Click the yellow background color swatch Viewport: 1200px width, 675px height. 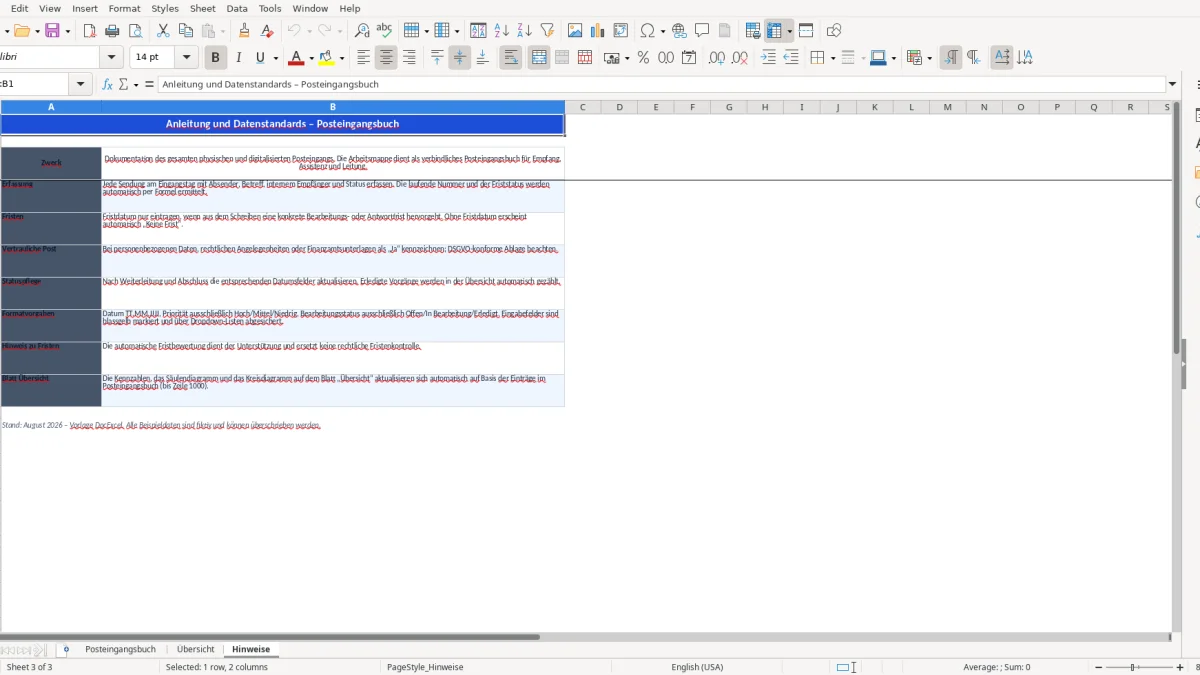(326, 58)
